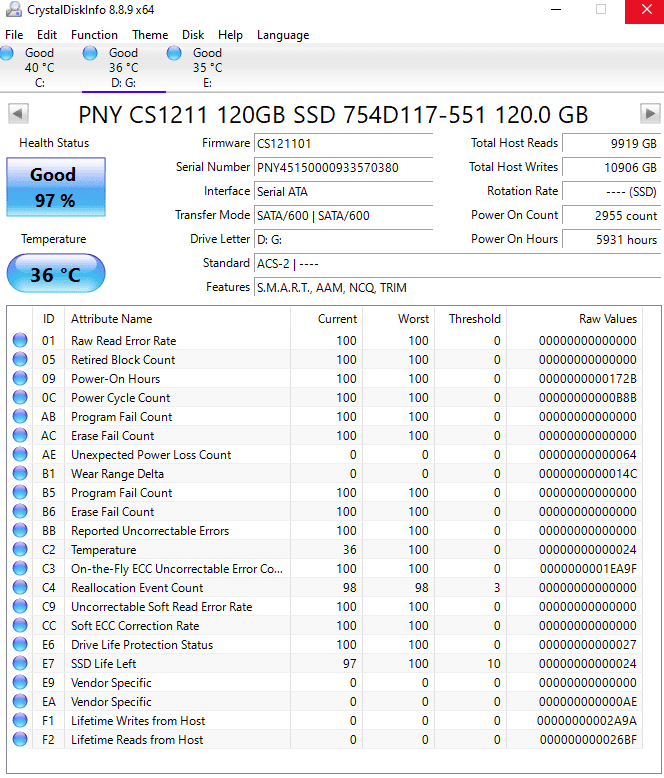Click the CrystalDiskInfo app icon in title bar
The height and width of the screenshot is (778, 664).
(x=13, y=9)
